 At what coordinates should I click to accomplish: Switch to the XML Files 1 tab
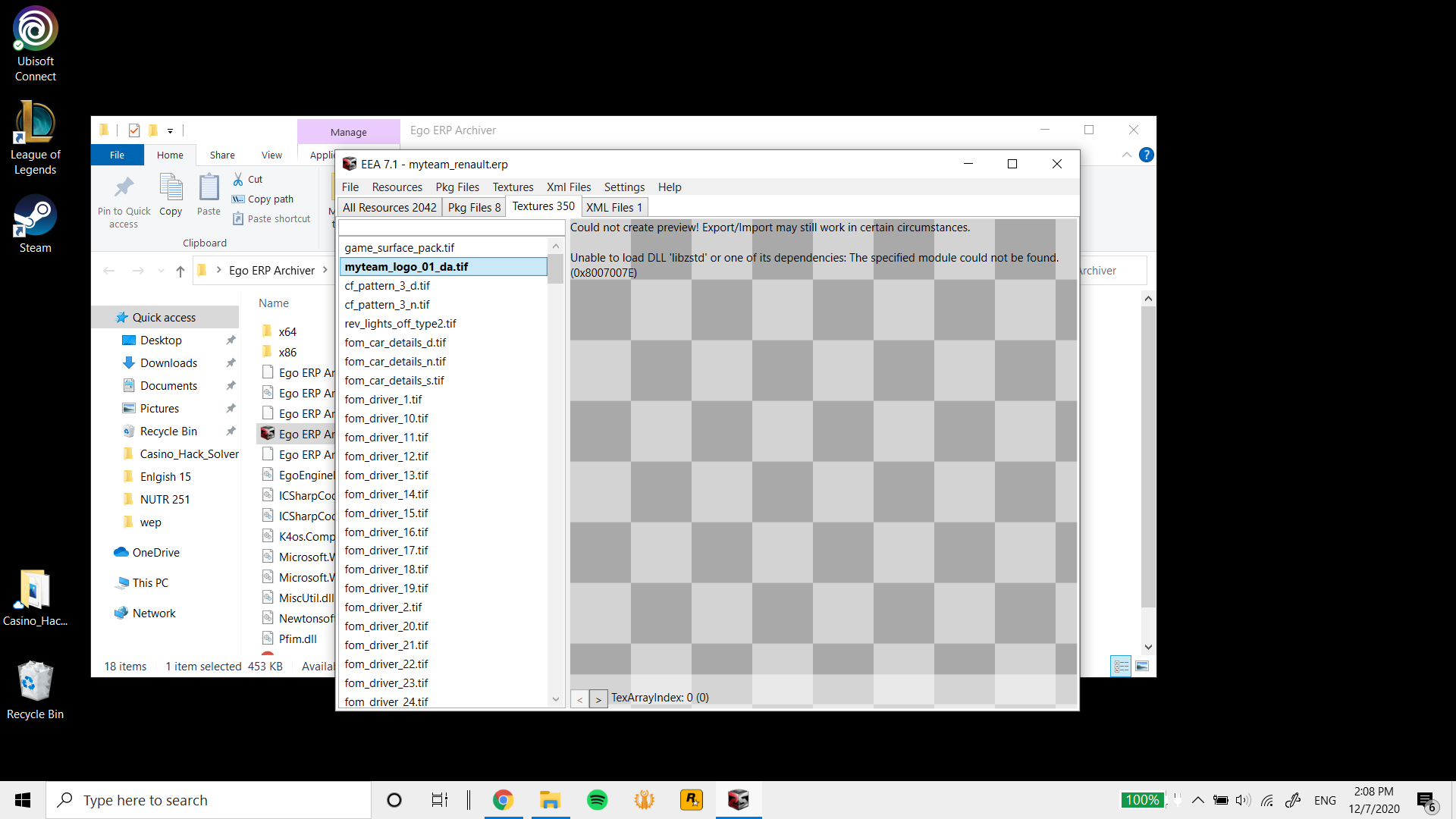point(613,206)
